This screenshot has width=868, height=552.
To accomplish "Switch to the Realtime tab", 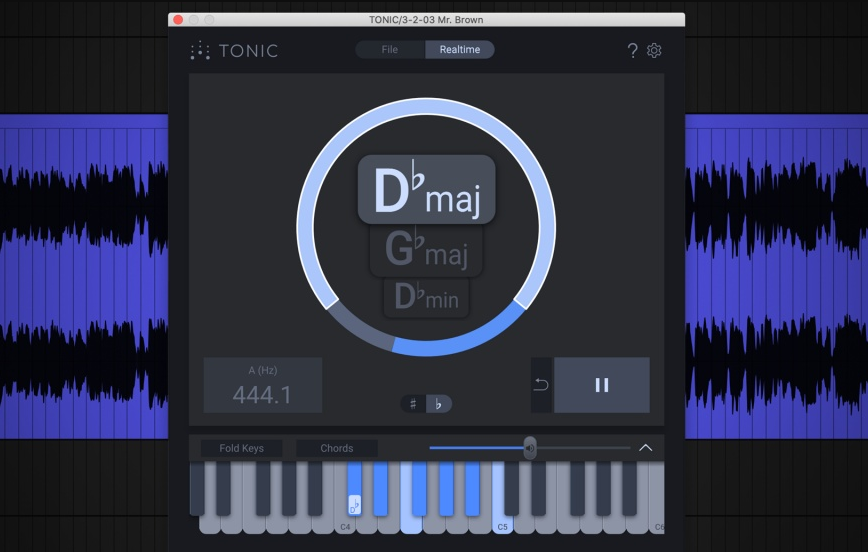I will tap(459, 49).
